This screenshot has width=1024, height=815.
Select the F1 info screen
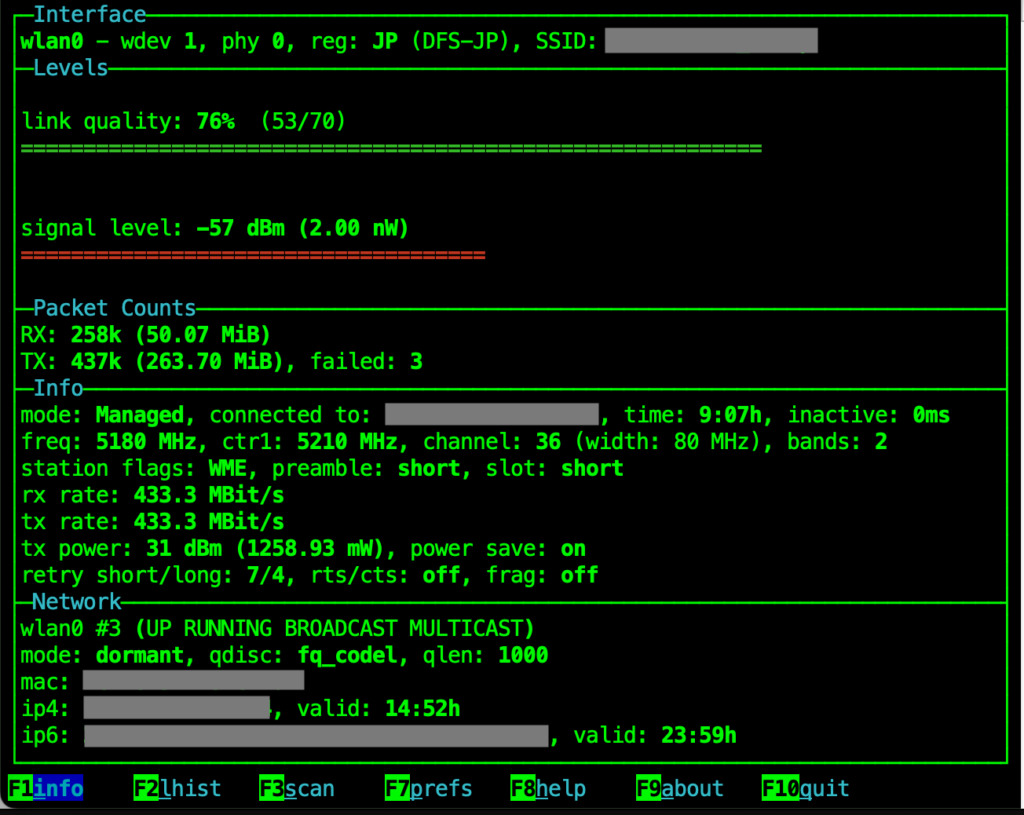[x=46, y=788]
